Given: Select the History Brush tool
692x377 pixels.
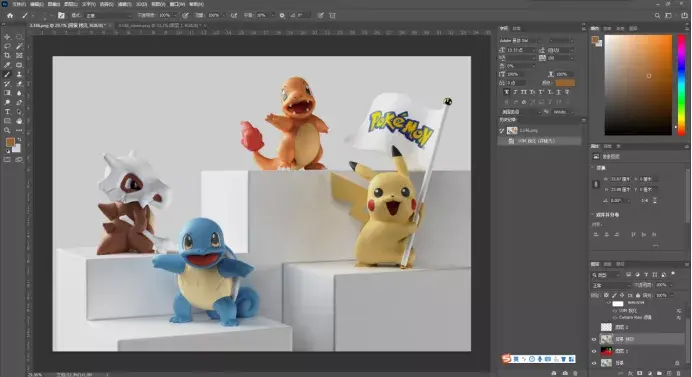Looking at the screenshot, I should 7,83.
